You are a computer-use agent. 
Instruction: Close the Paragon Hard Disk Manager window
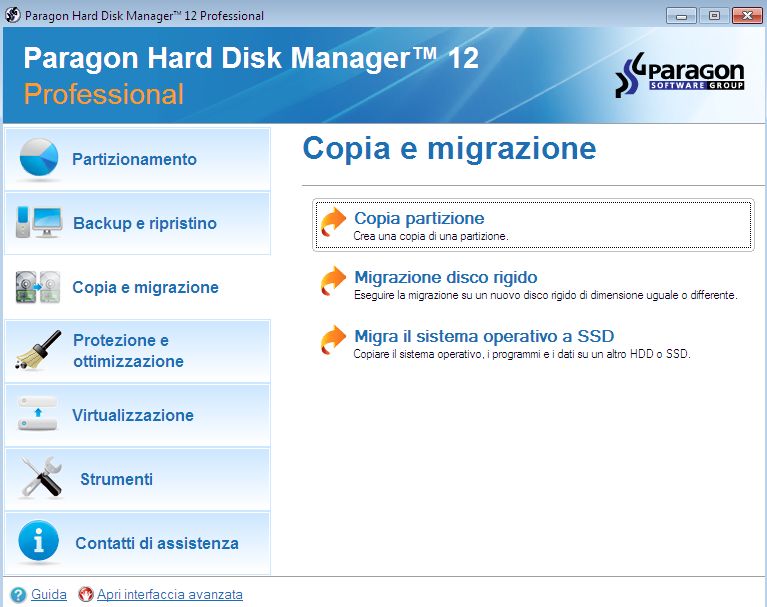coord(747,16)
